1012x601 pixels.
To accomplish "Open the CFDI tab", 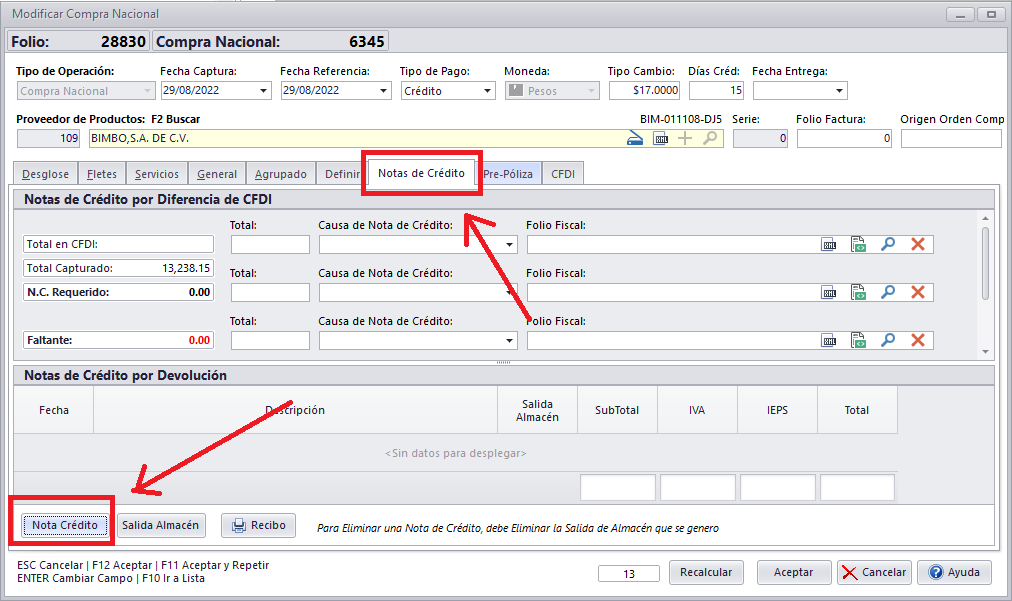I will pos(563,174).
